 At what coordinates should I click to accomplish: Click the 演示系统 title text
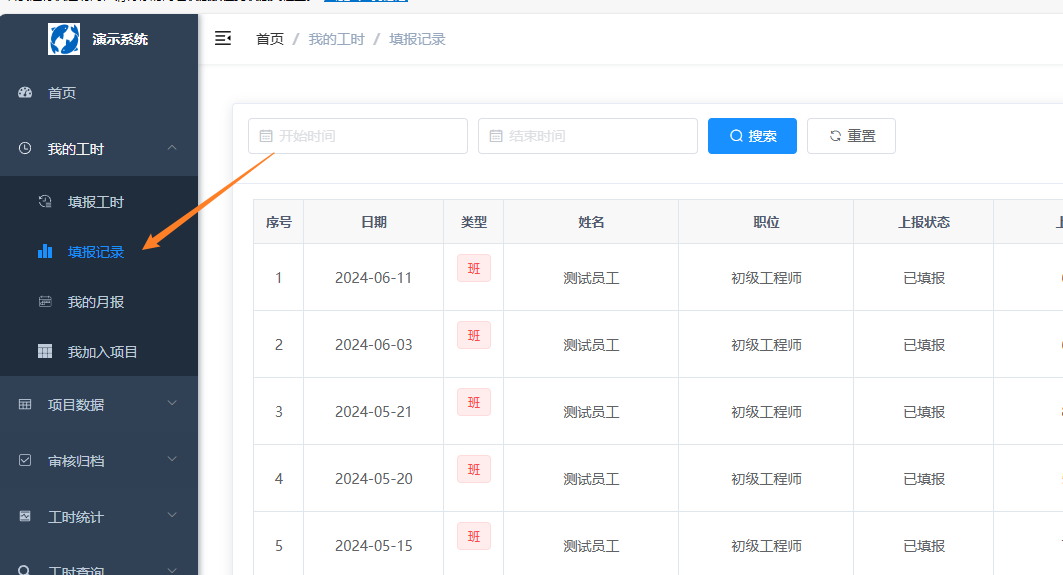120,39
